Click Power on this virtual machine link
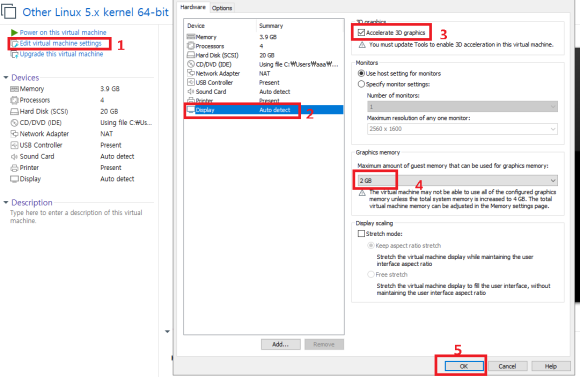Screen dimensions: 580x377 [x=63, y=33]
